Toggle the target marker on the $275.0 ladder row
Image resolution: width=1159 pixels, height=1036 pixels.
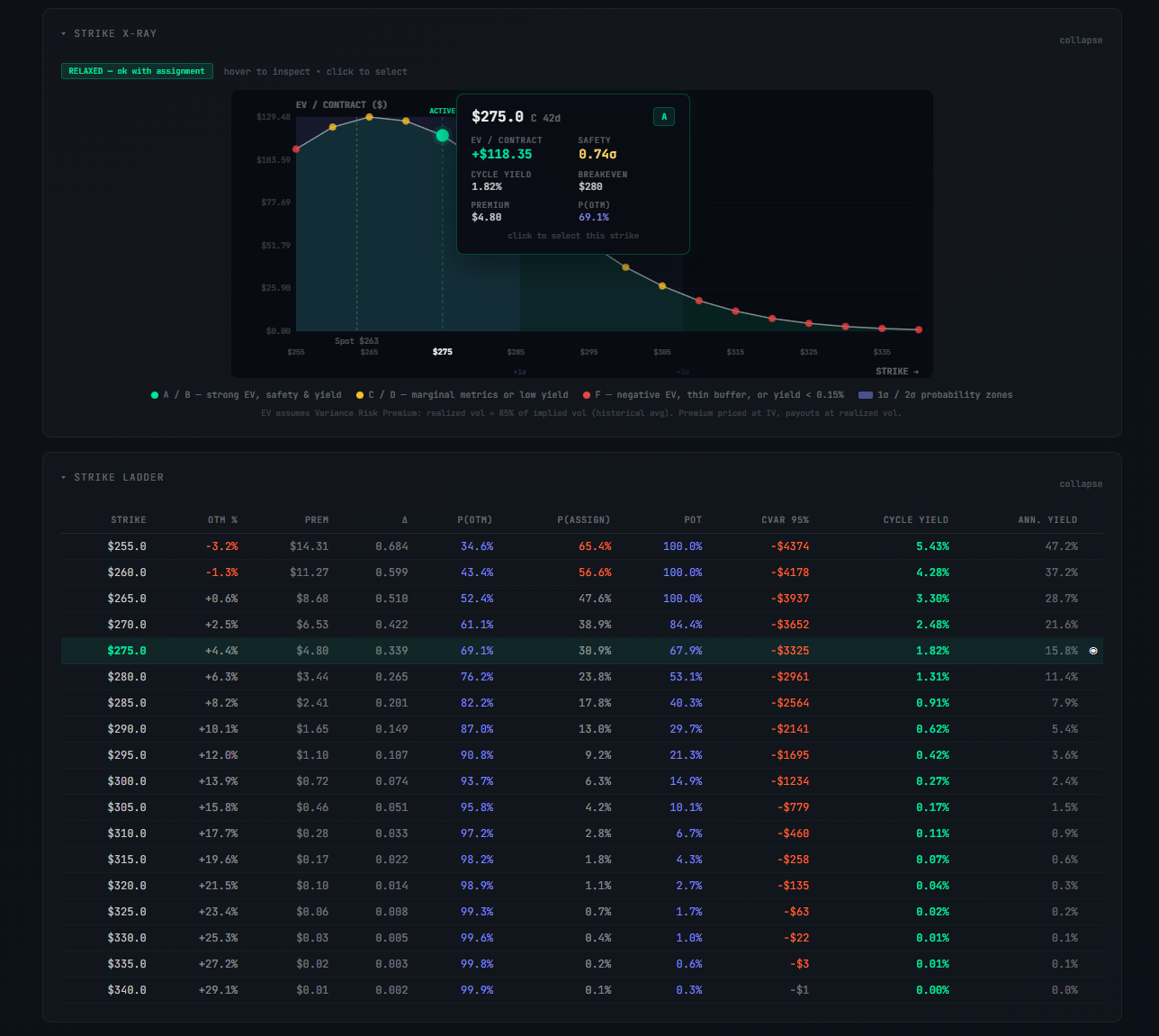click(x=1093, y=650)
